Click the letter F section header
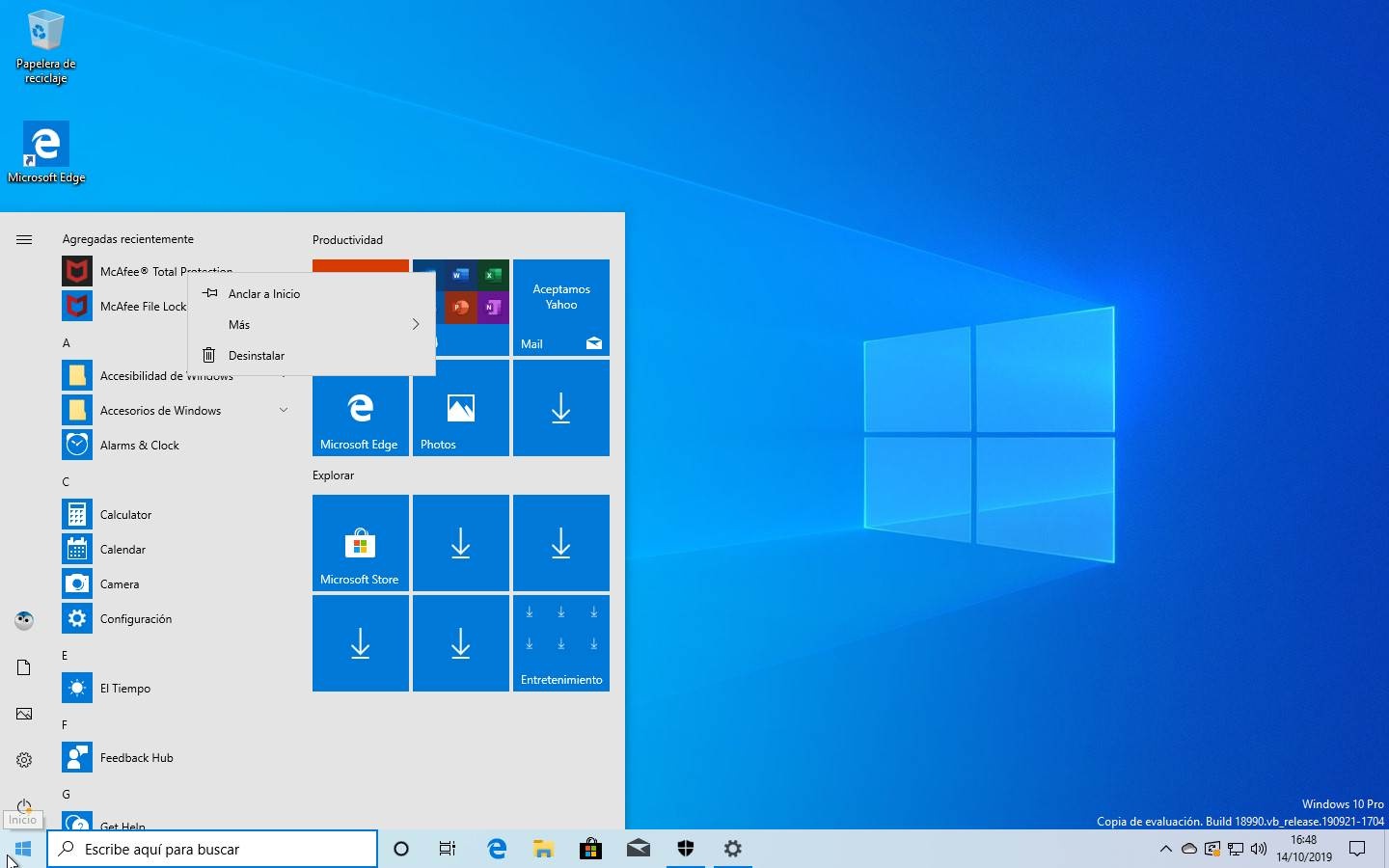 (66, 724)
